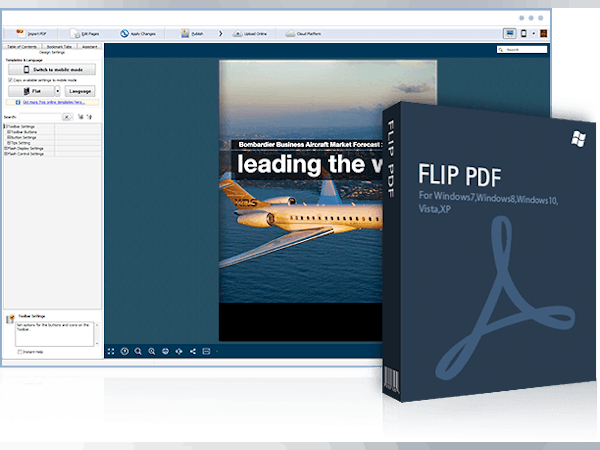
Task: Click the thumbnails icon in the viewer bar
Action: pyautogui.click(x=206, y=351)
